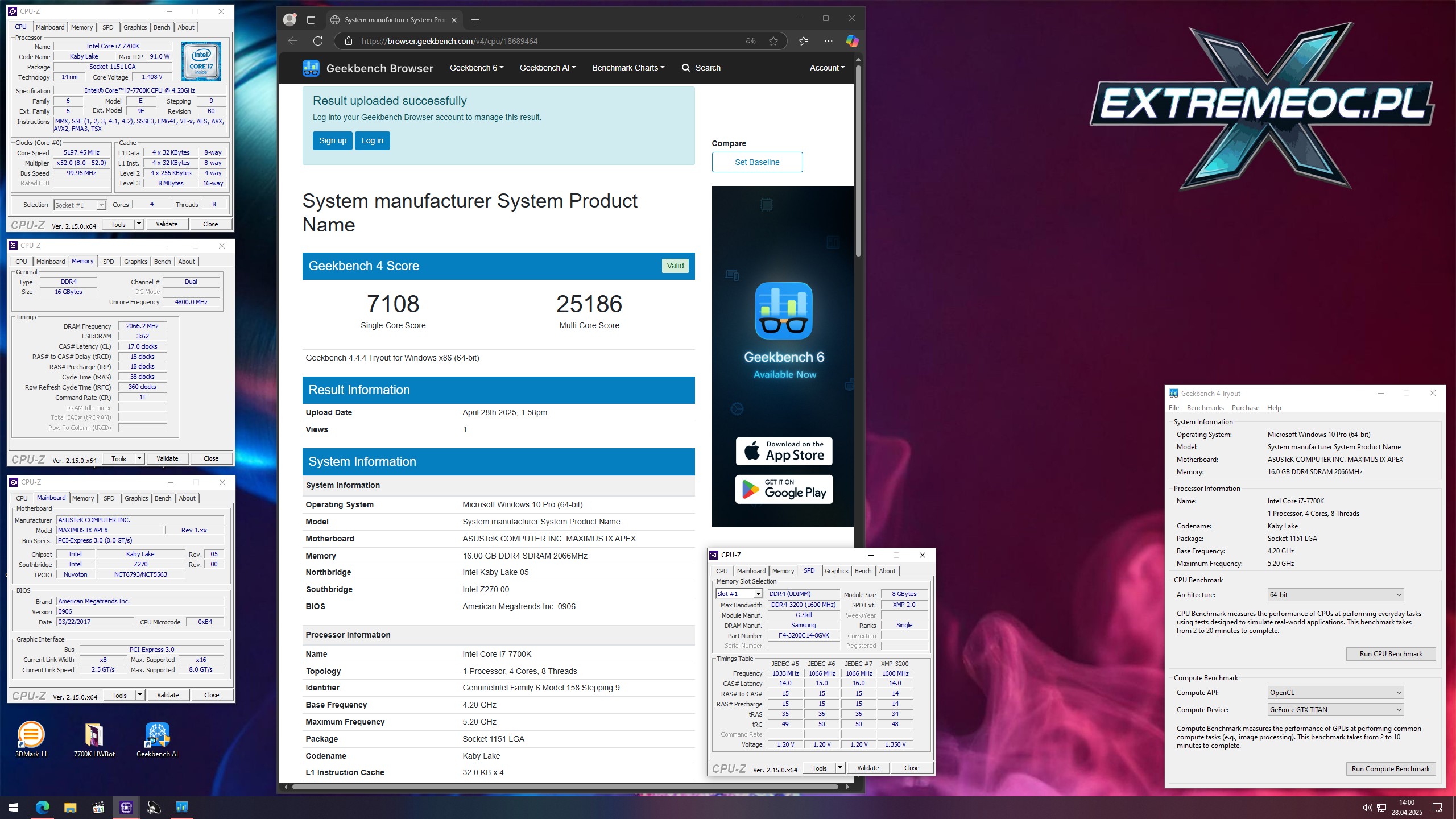
Task: Open the Purchase menu in Geekbench 4
Action: (x=1245, y=408)
